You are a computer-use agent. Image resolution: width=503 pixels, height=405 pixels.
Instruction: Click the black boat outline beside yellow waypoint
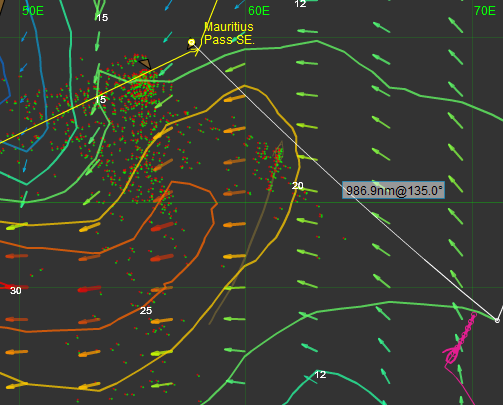190,46
